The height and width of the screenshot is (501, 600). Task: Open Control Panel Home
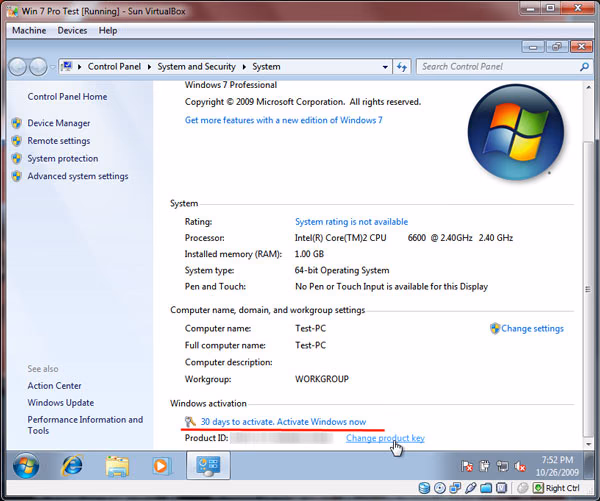(67, 96)
